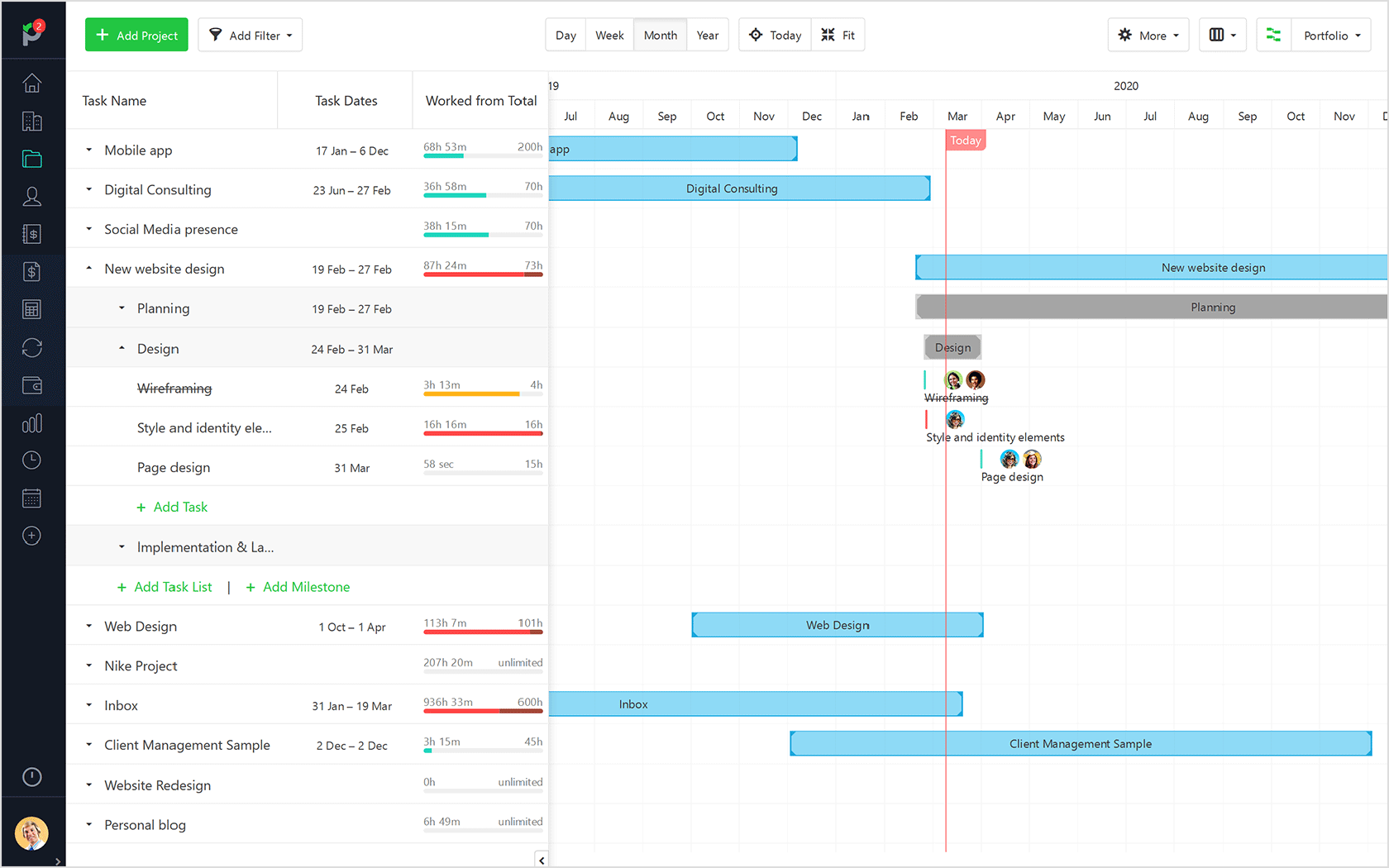Open the People icon in the sidebar

(31, 196)
